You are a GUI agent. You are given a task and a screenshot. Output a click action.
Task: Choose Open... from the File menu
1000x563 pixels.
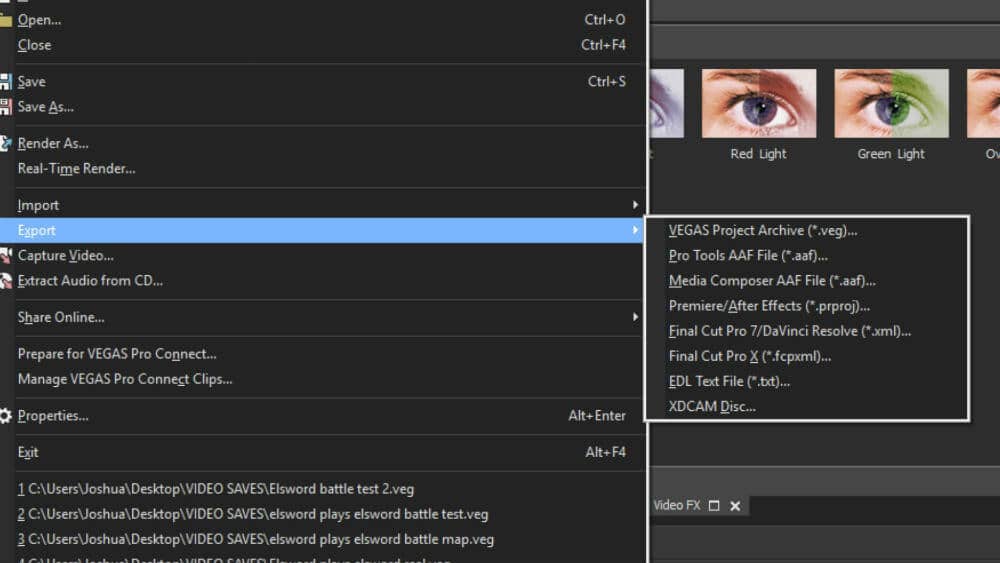click(321, 20)
